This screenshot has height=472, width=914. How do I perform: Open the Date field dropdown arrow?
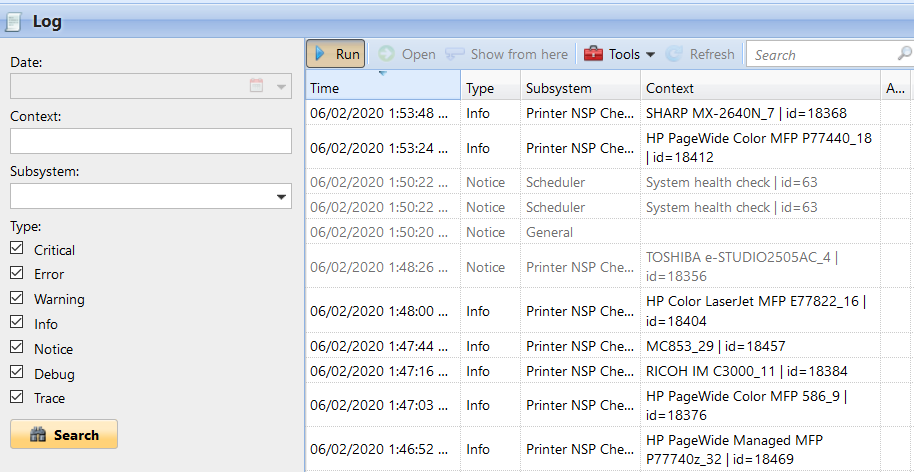click(x=280, y=86)
